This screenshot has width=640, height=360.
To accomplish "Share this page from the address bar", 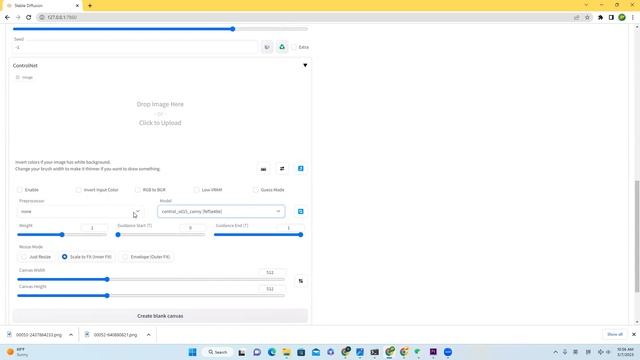I will [577, 18].
